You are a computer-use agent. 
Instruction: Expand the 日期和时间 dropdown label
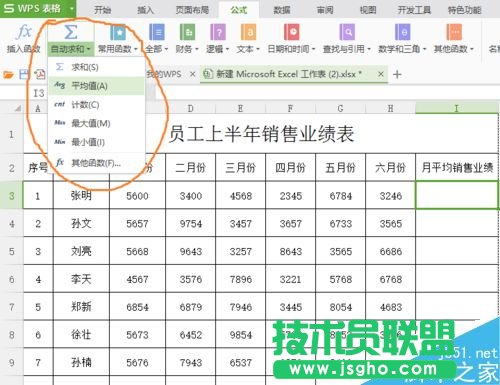pyautogui.click(x=292, y=49)
